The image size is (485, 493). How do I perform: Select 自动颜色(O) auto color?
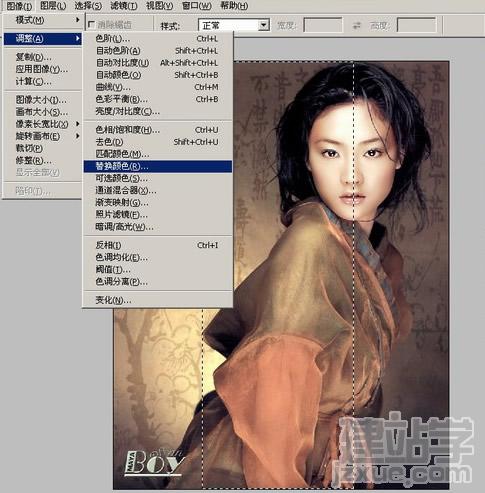tap(158, 75)
